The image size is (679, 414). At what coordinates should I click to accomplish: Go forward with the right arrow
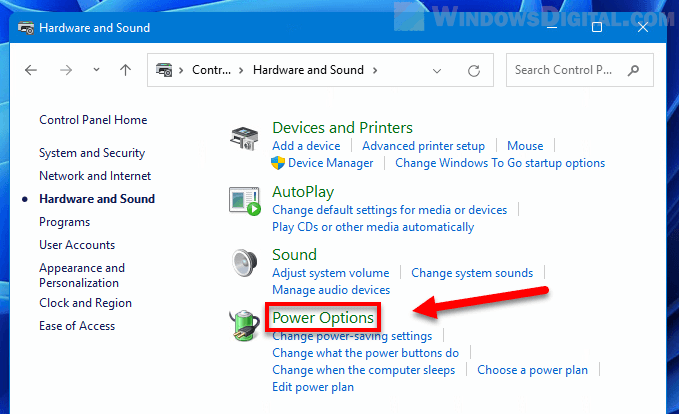[66, 70]
